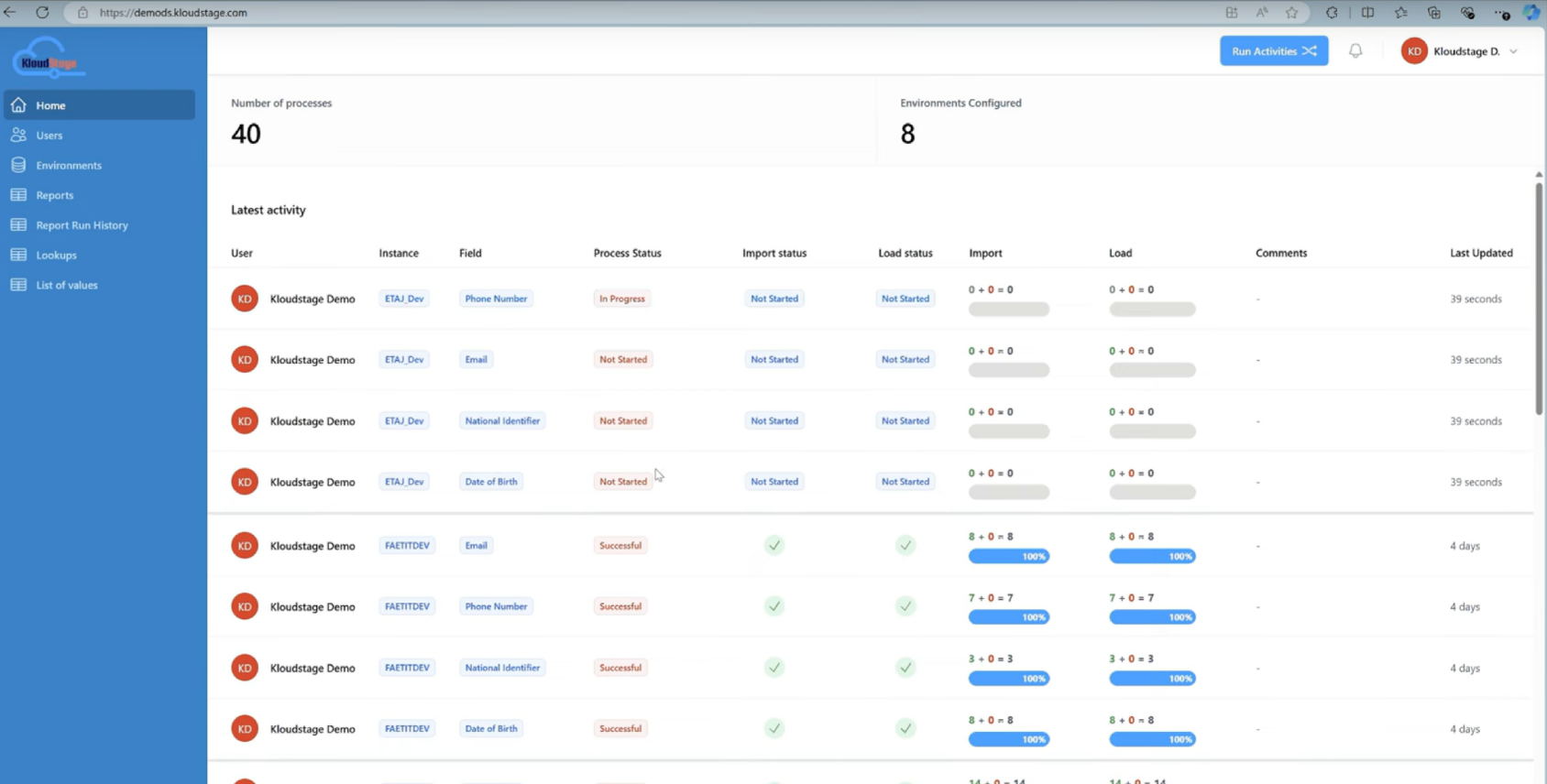The height and width of the screenshot is (784, 1547).
Task: Click '4 days' in FAETITDEV Date of Birth row
Action: point(1465,729)
